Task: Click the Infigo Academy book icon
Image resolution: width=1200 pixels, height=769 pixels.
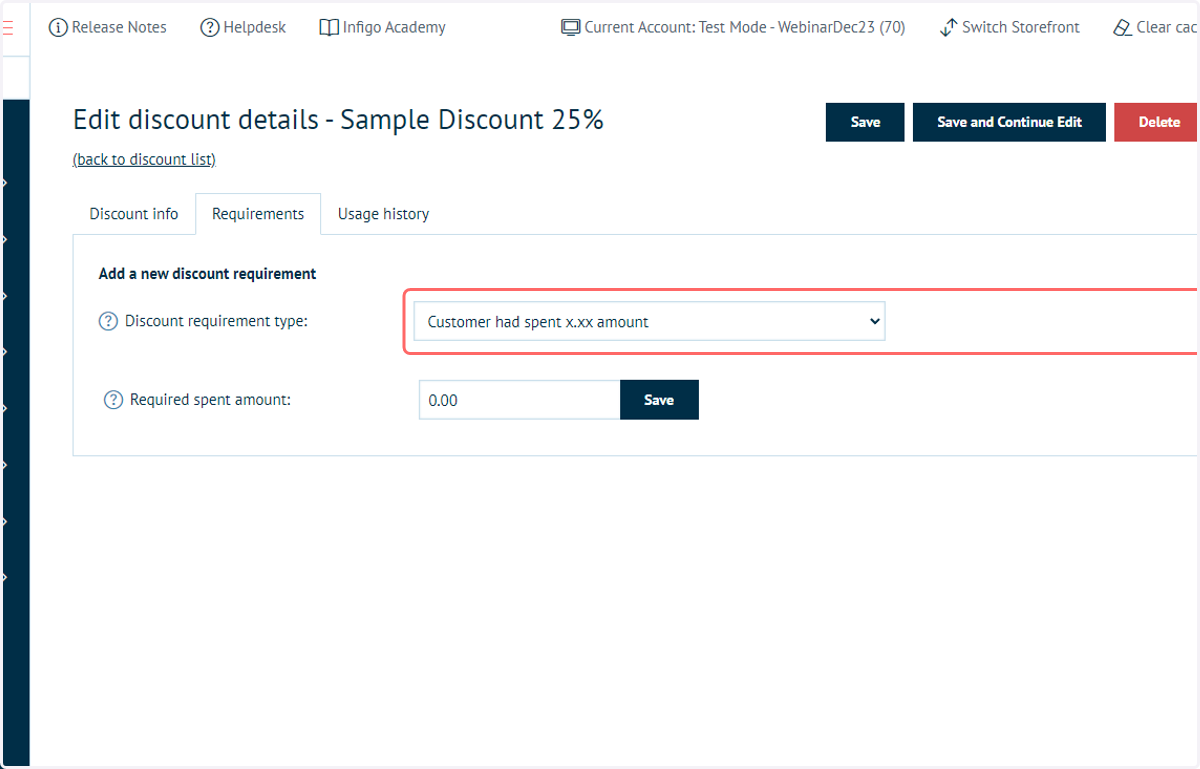Action: [x=329, y=27]
